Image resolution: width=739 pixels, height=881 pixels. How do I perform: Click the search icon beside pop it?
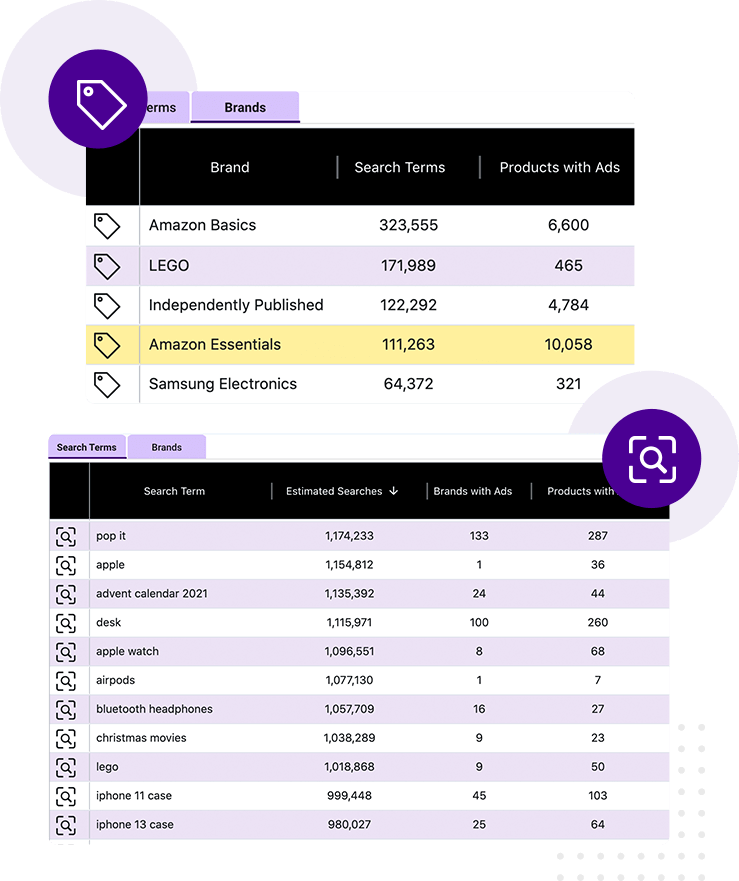pyautogui.click(x=66, y=537)
